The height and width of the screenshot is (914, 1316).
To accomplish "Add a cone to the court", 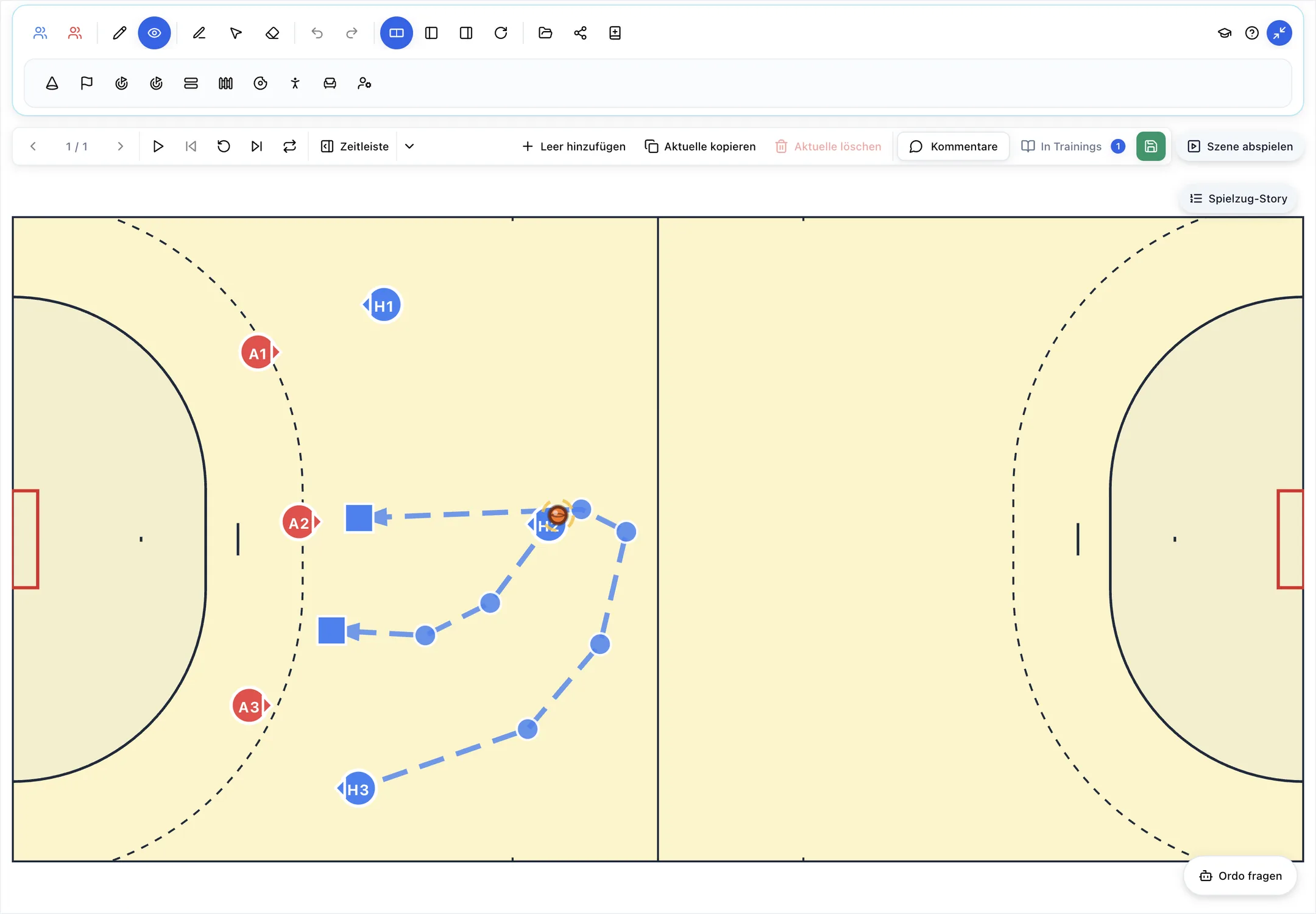I will point(52,83).
